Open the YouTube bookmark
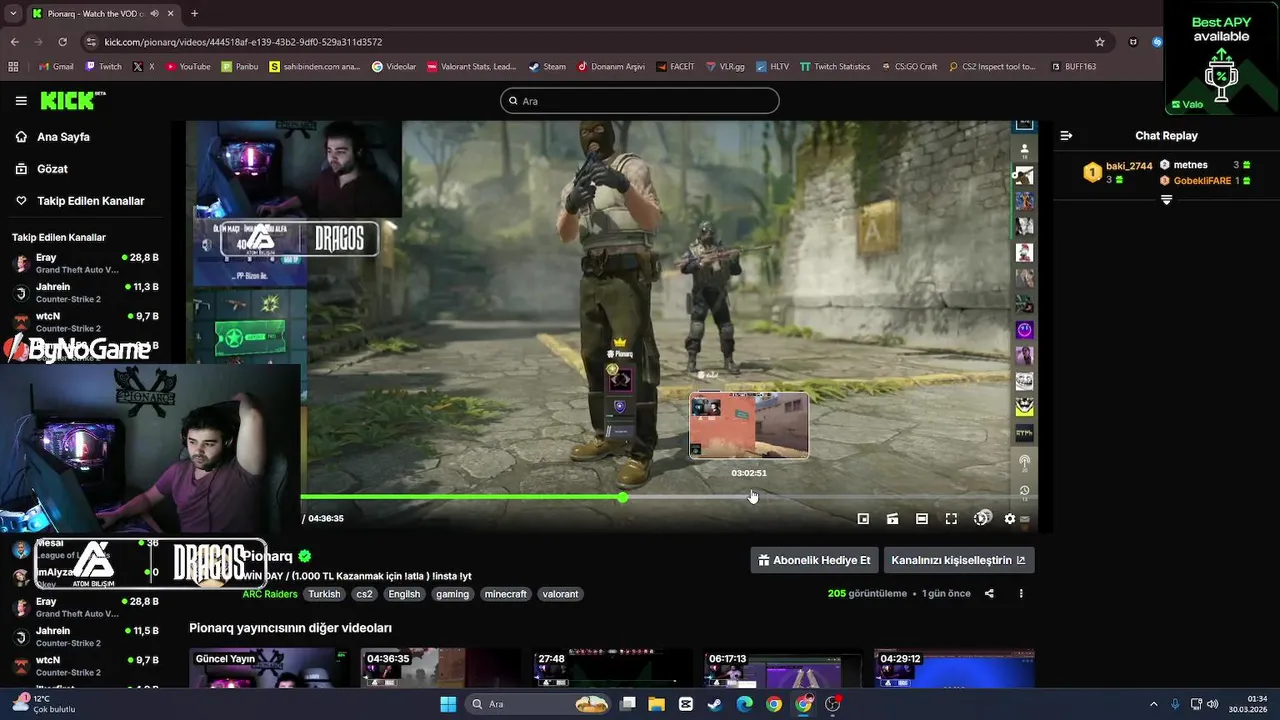The height and width of the screenshot is (720, 1280). (x=188, y=67)
